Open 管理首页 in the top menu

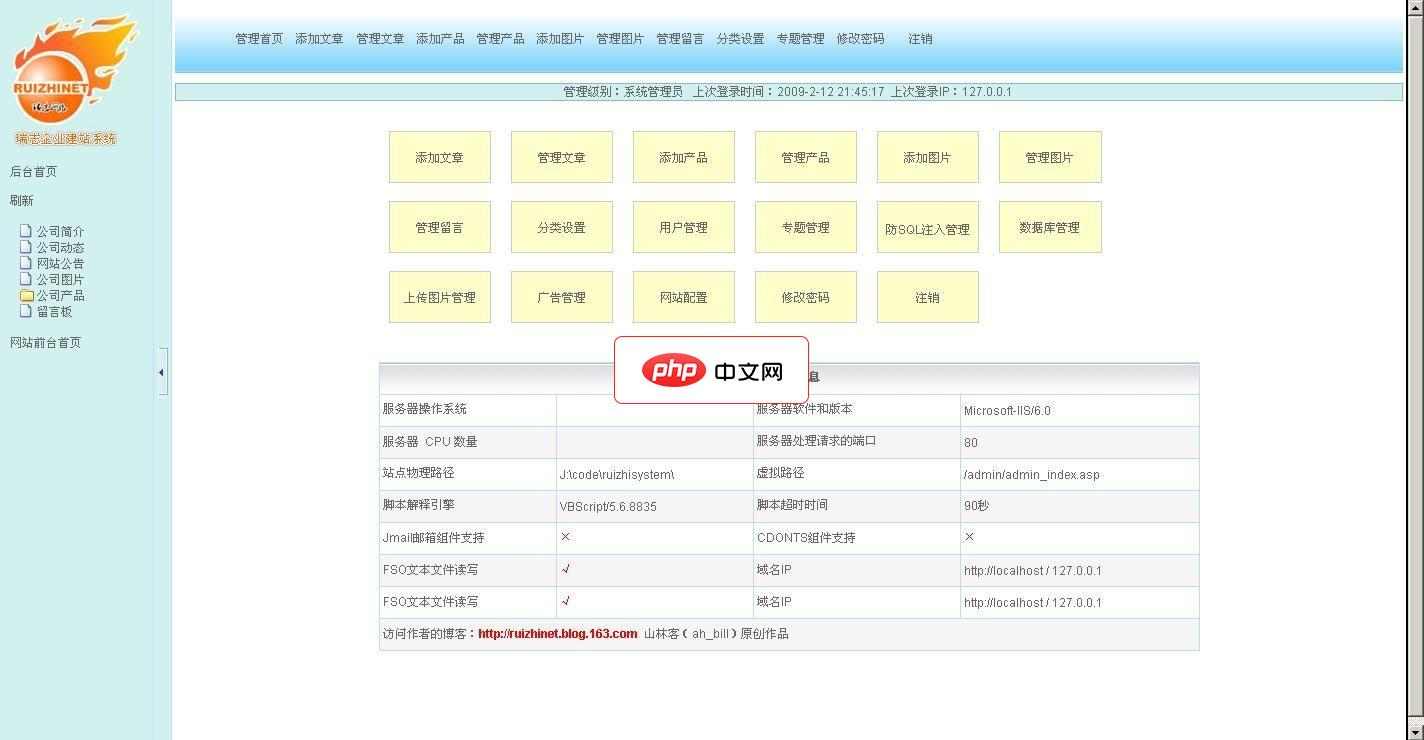coord(258,39)
